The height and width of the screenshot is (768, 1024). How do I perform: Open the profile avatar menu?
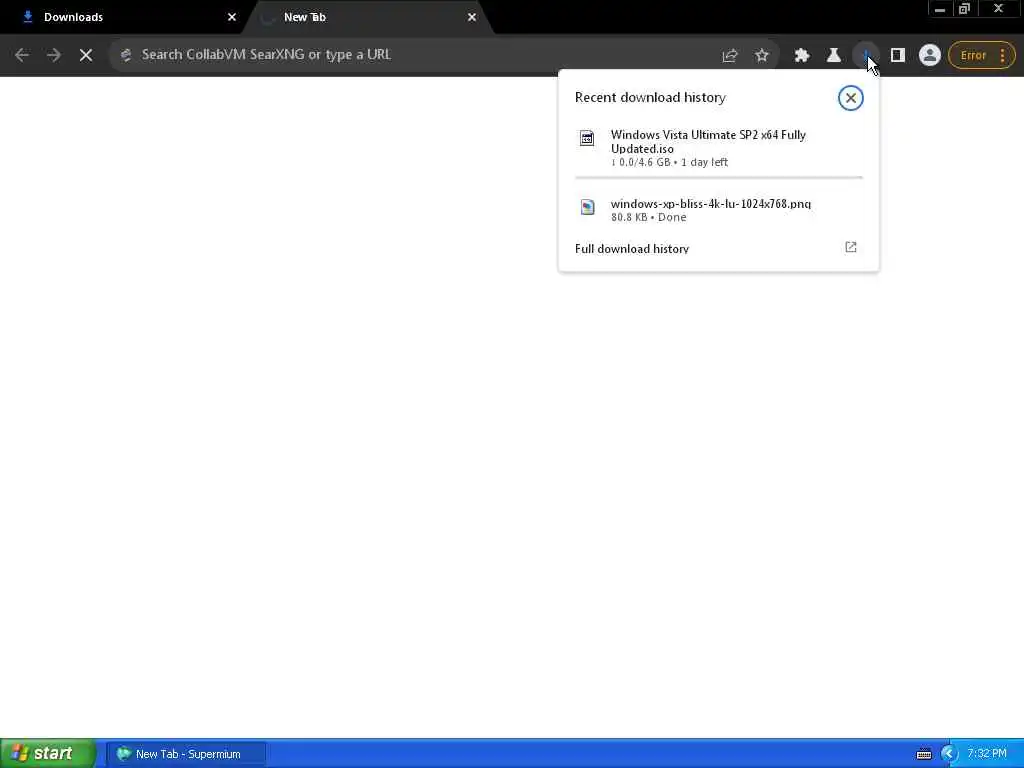[x=929, y=56]
